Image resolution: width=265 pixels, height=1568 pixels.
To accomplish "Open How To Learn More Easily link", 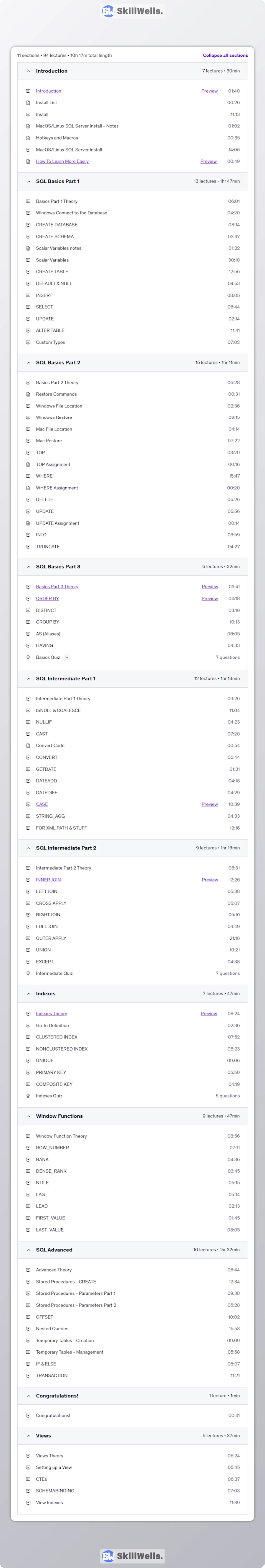I will click(62, 161).
